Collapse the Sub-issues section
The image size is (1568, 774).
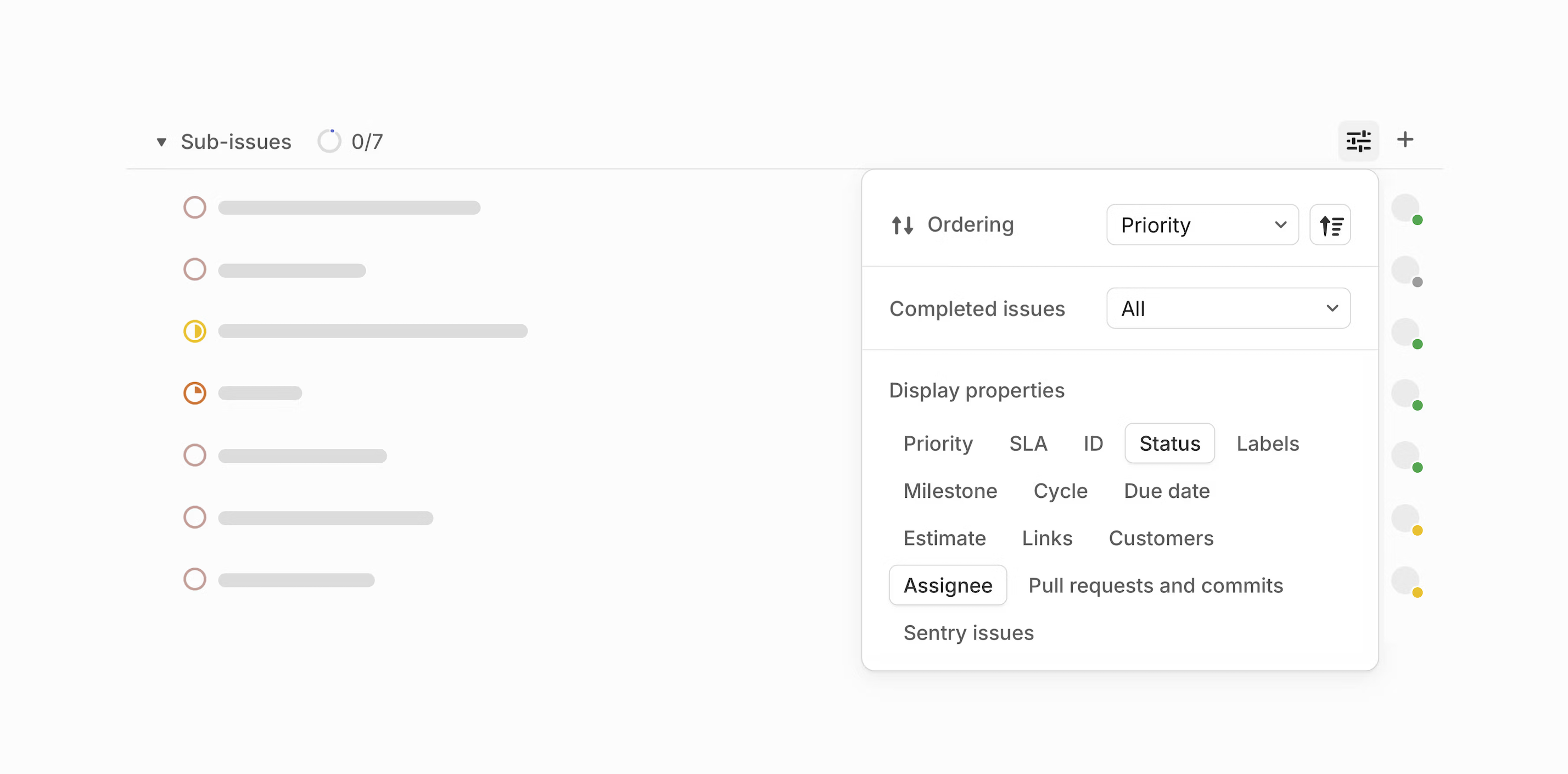(x=161, y=141)
